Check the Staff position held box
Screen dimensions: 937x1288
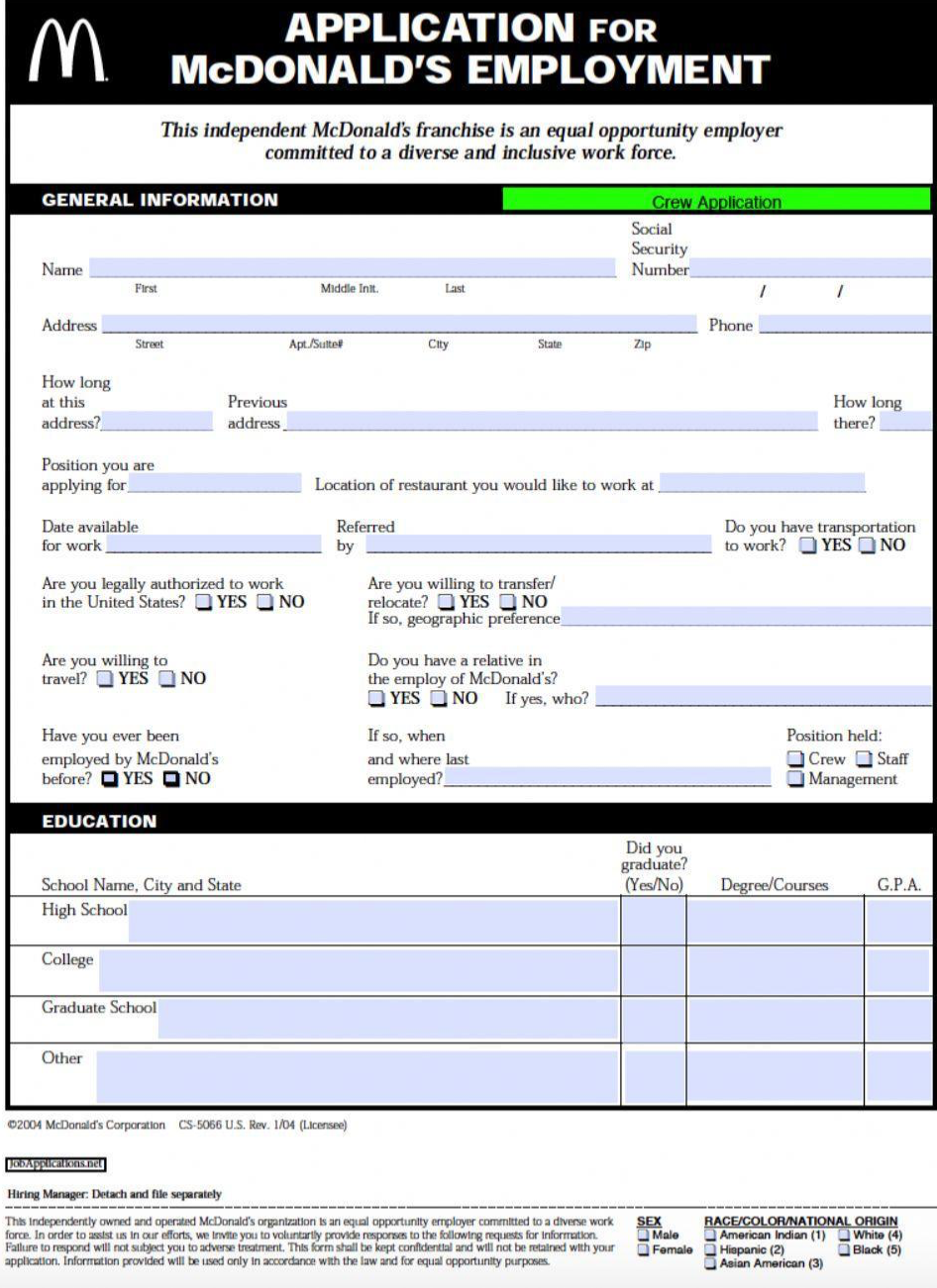864,759
